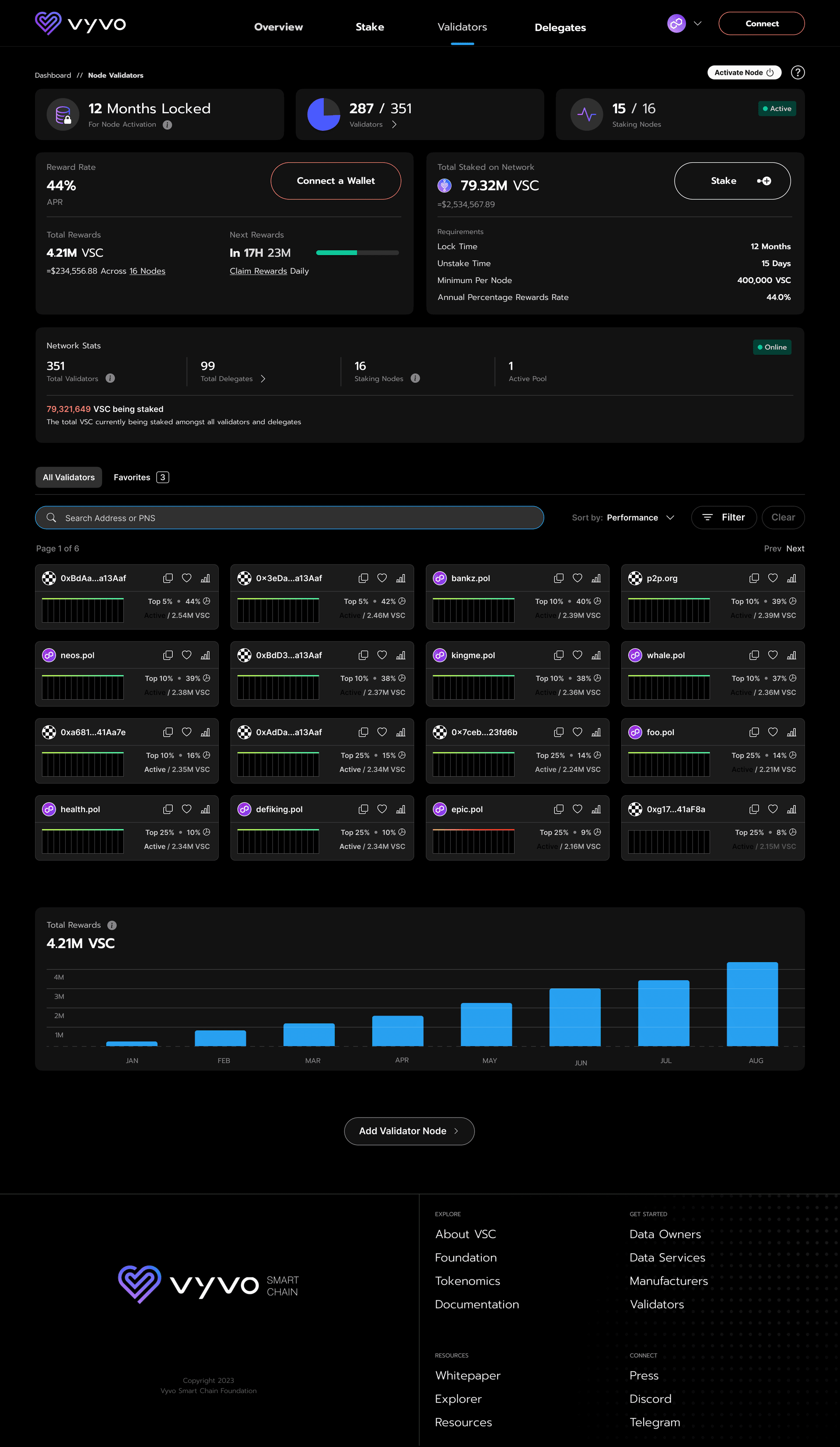Screen dimensions: 840x1447
Task: Click the AUG bar in rewards chart
Action: coord(752,1004)
